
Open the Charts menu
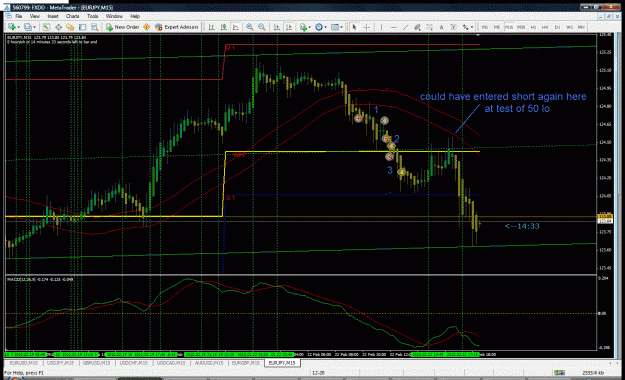(73, 16)
